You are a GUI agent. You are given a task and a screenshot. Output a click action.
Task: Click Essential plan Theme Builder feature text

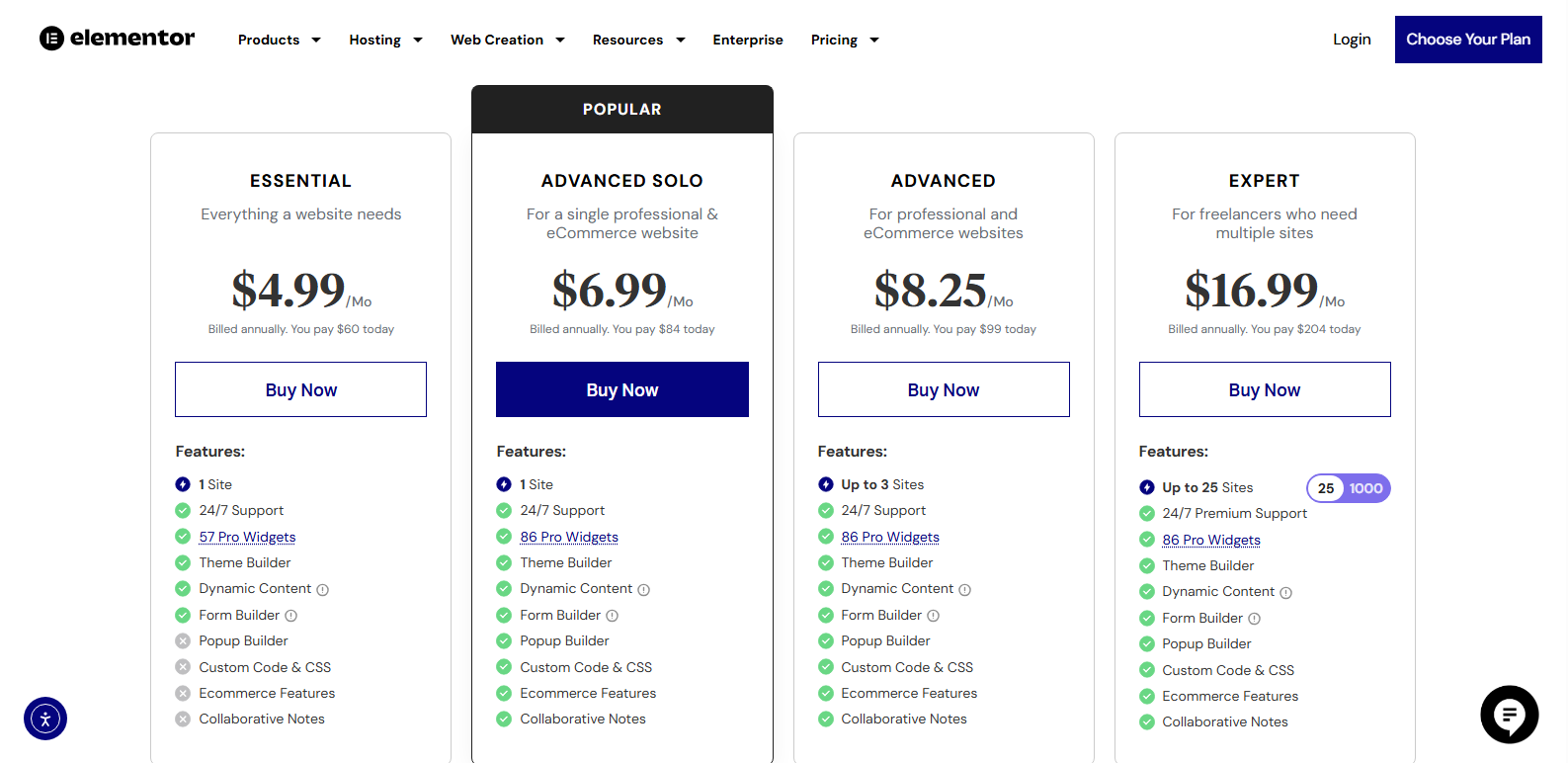tap(245, 562)
